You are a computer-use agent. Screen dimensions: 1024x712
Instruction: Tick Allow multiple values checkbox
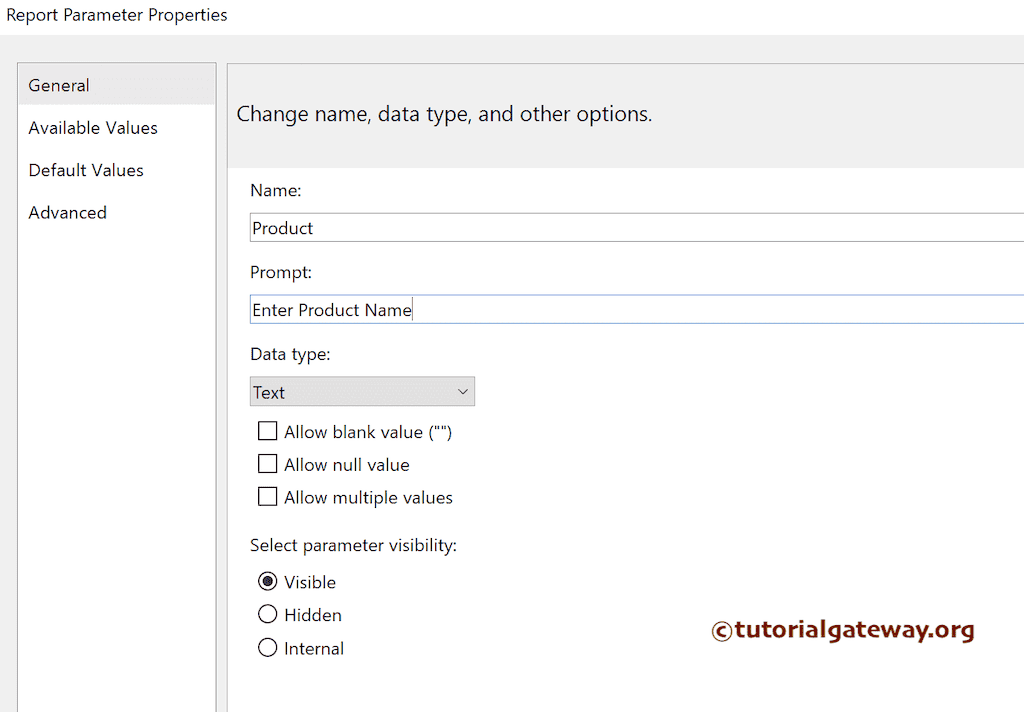[268, 497]
